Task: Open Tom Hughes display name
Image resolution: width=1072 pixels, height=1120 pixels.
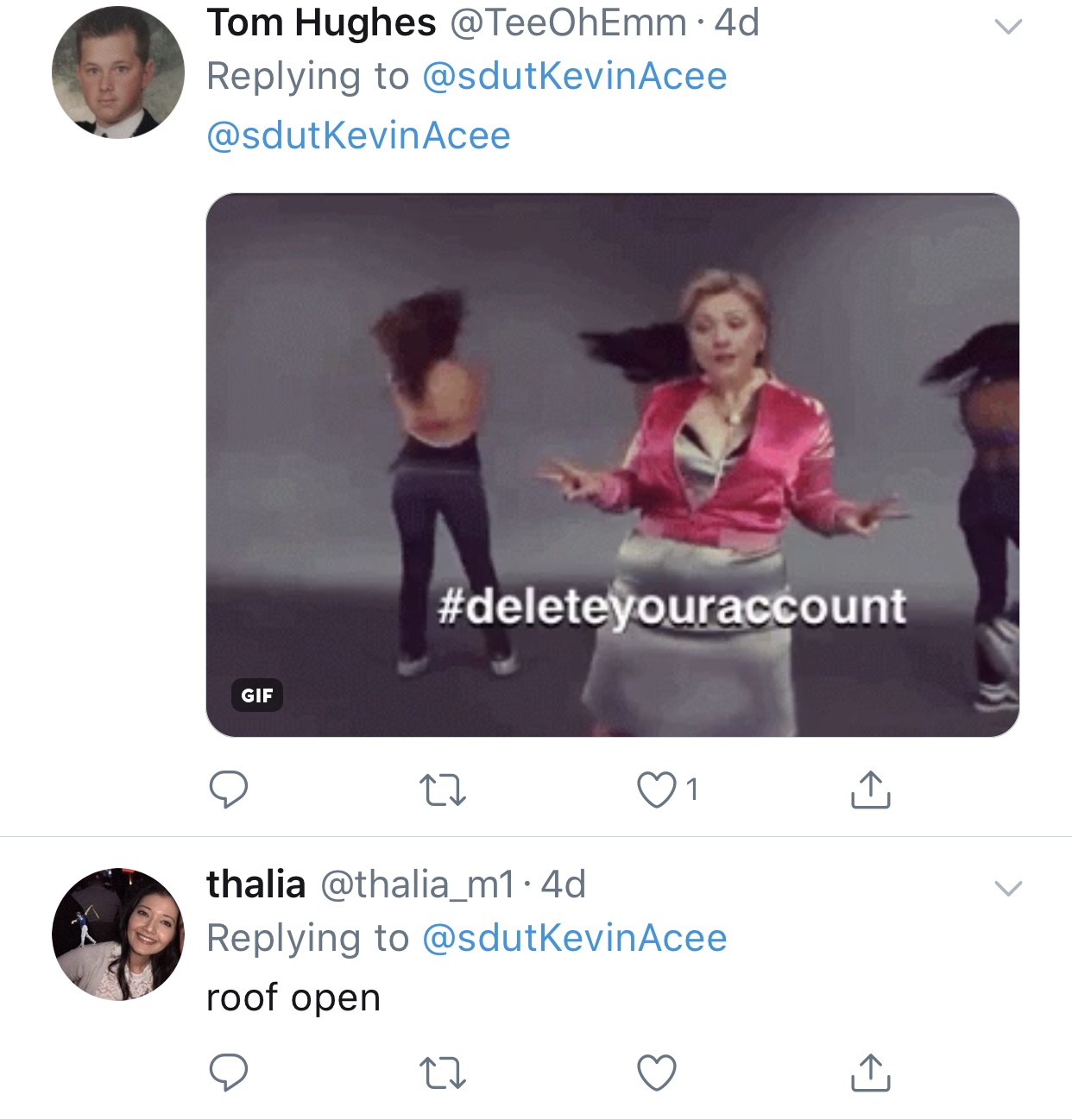Action: click(x=321, y=23)
